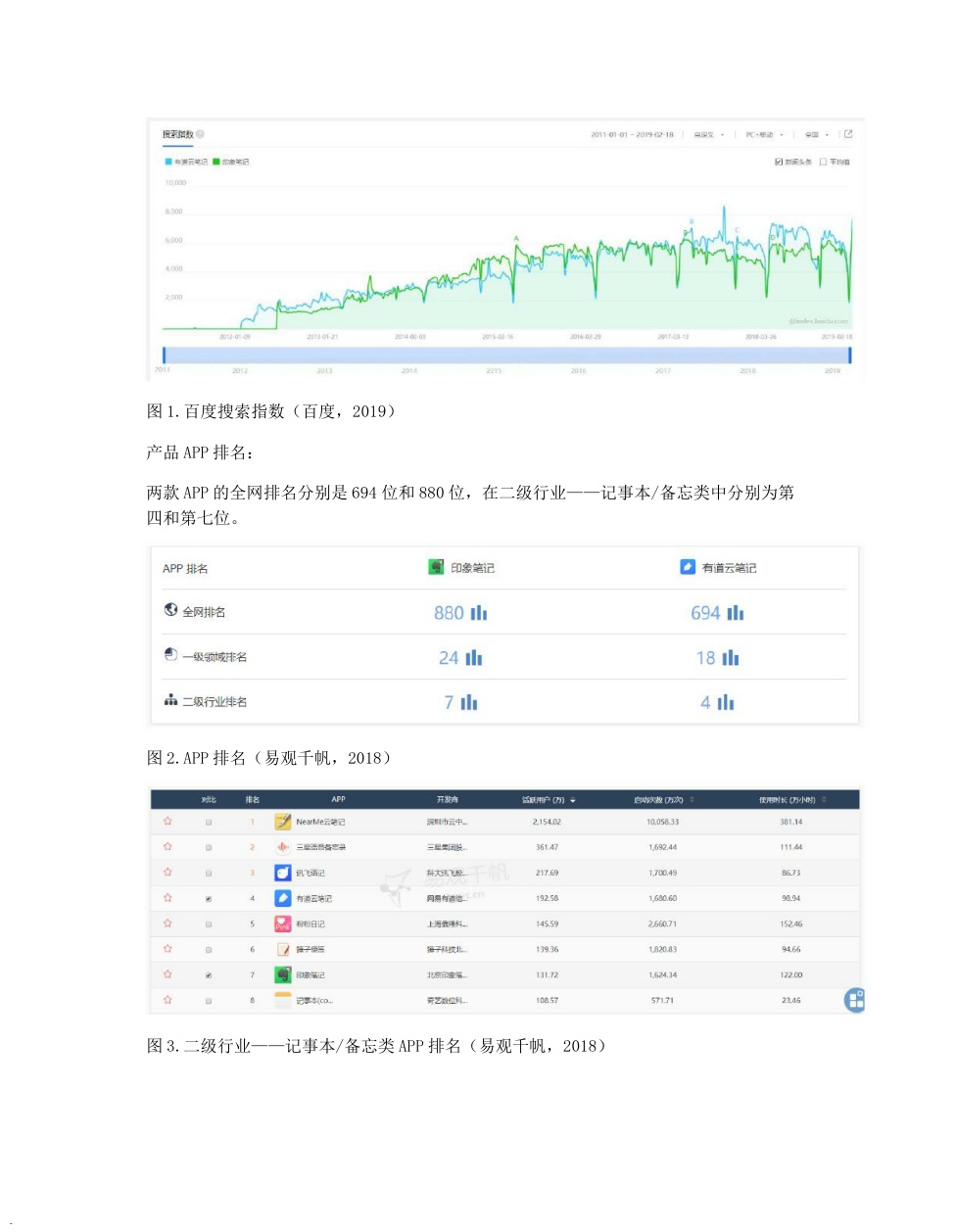Open the 全国 region dropdown
The image size is (955, 1232).
pyautogui.click(x=817, y=135)
